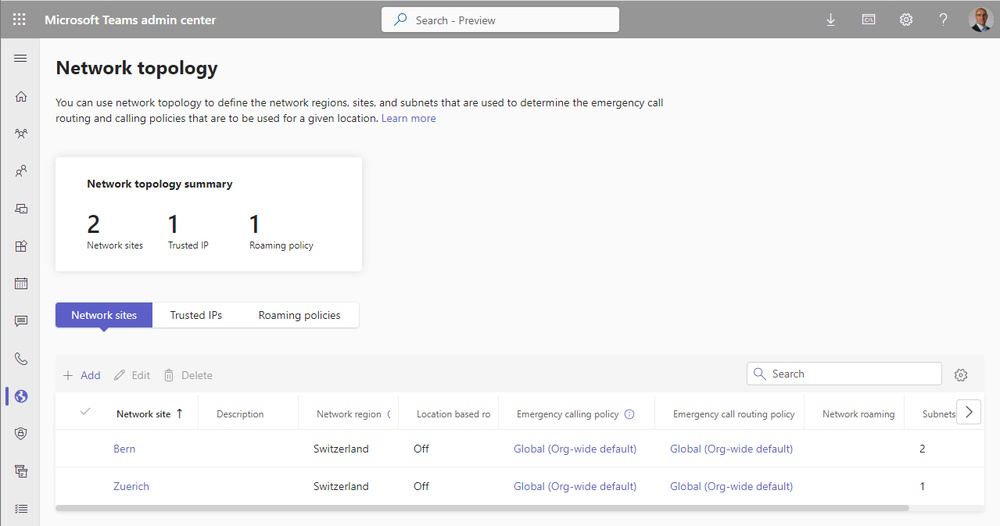Open Teams section in the sidebar
This screenshot has height=526, width=1000.
tap(21, 134)
